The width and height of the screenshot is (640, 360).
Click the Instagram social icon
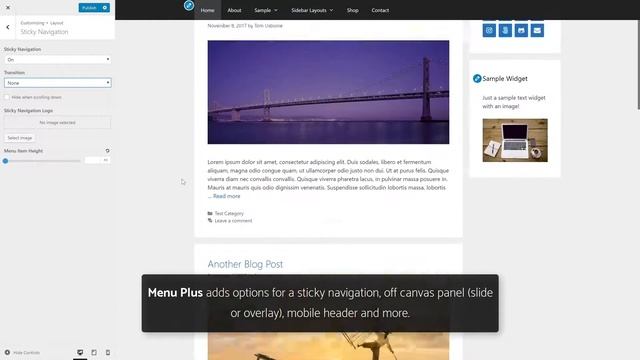pyautogui.click(x=489, y=30)
